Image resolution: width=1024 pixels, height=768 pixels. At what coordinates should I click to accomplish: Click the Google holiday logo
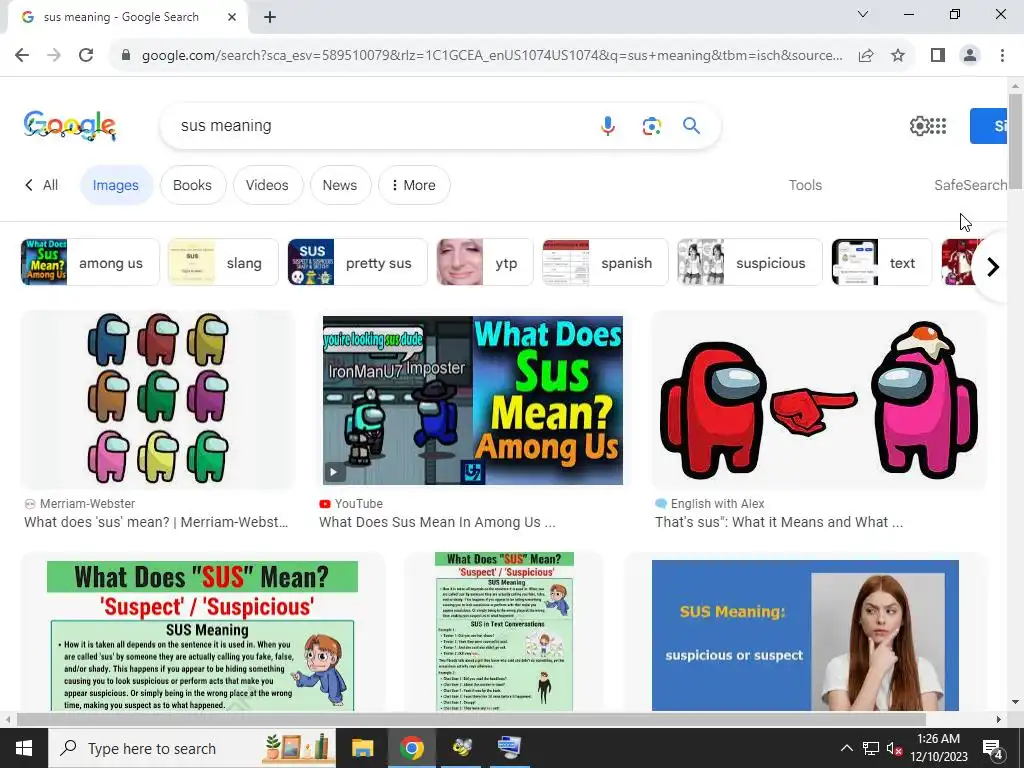(70, 125)
